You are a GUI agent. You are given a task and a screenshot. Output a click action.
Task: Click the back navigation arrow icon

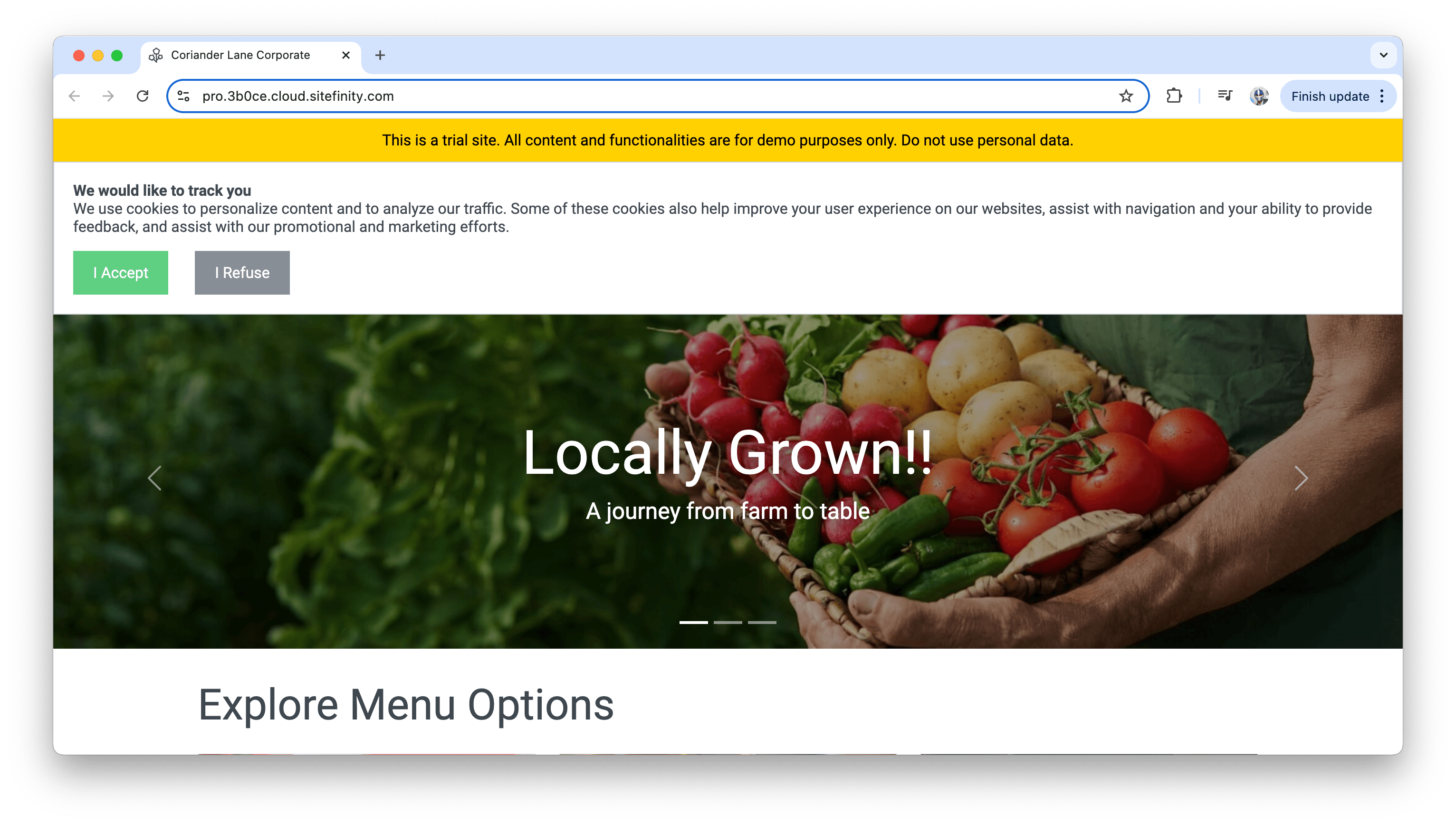click(76, 96)
